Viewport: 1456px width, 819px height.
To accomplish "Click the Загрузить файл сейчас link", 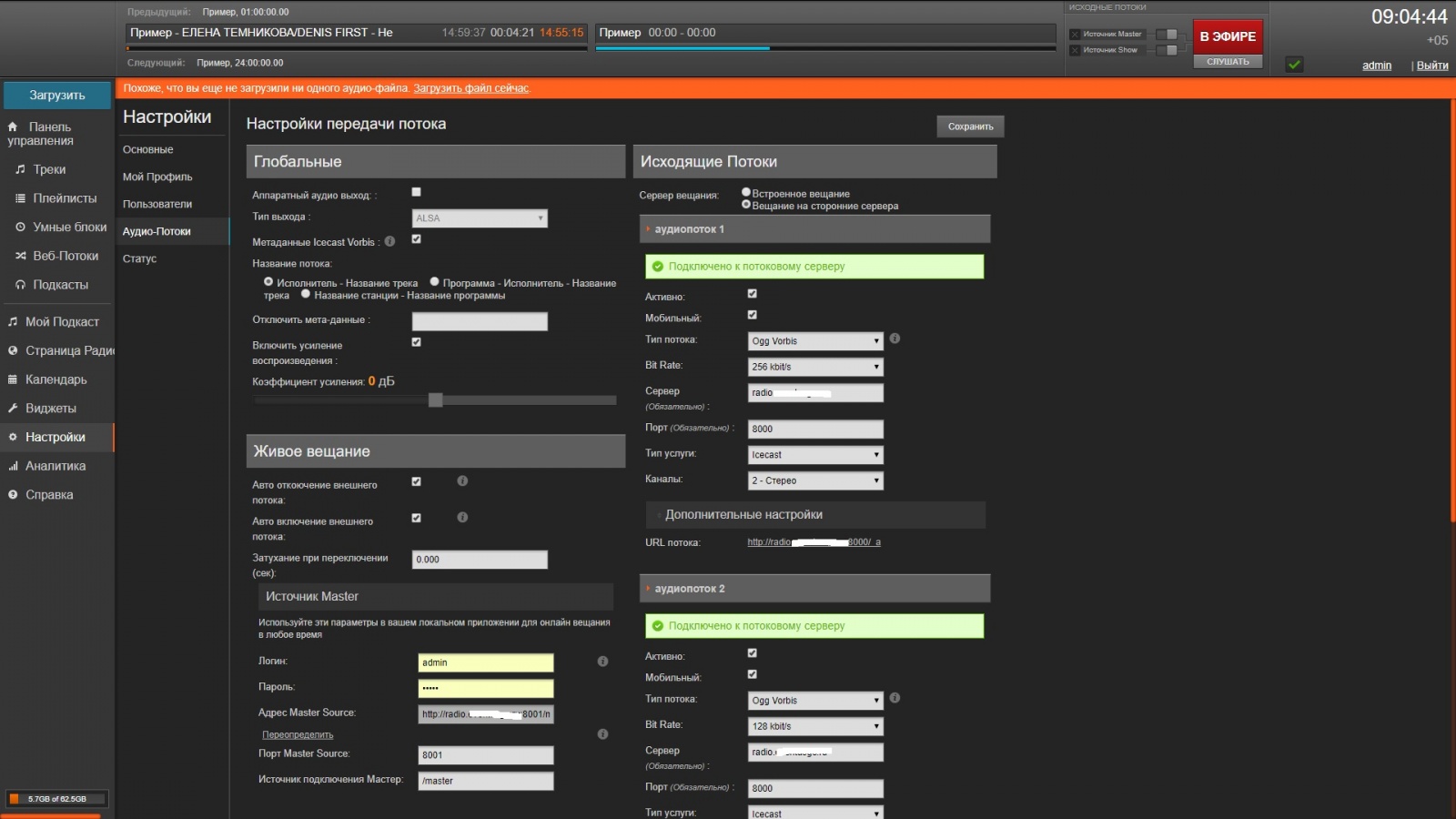I will pyautogui.click(x=470, y=88).
